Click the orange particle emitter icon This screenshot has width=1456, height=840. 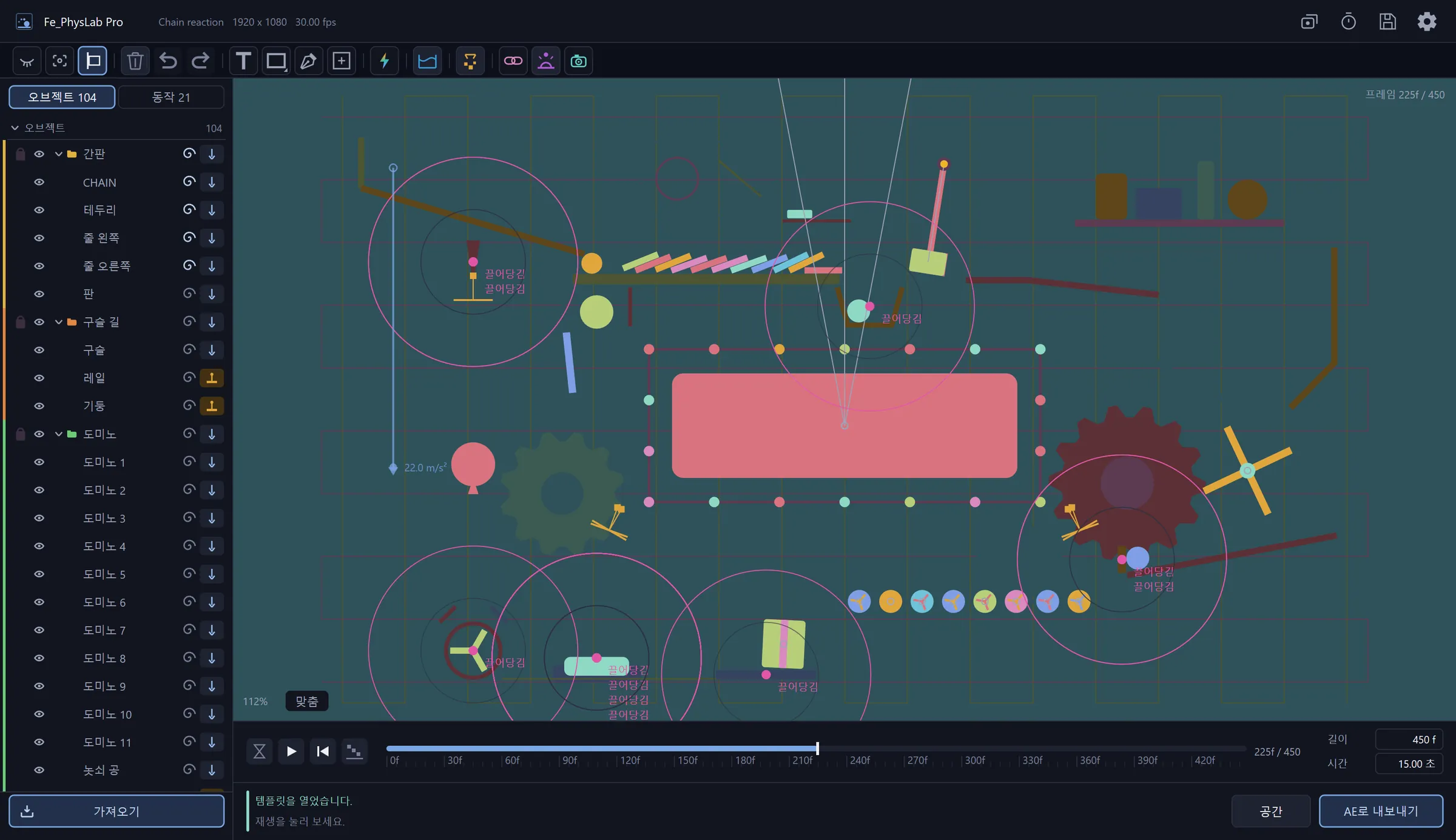[x=470, y=61]
